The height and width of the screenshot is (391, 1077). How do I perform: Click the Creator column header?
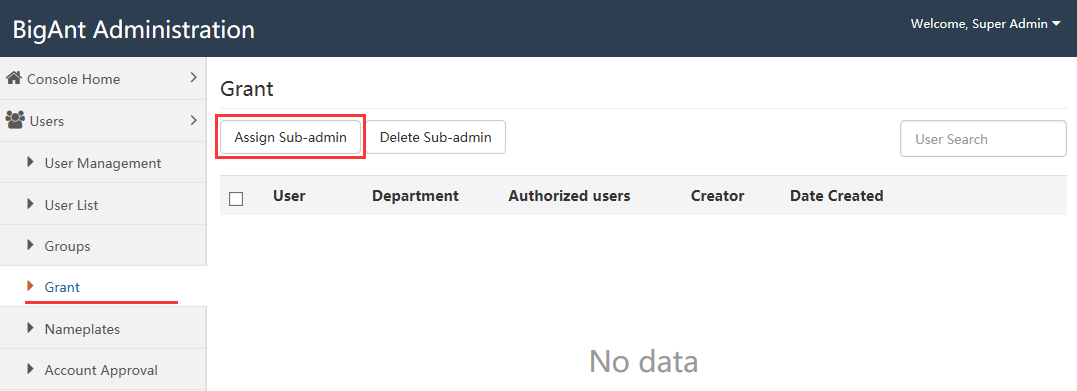718,196
